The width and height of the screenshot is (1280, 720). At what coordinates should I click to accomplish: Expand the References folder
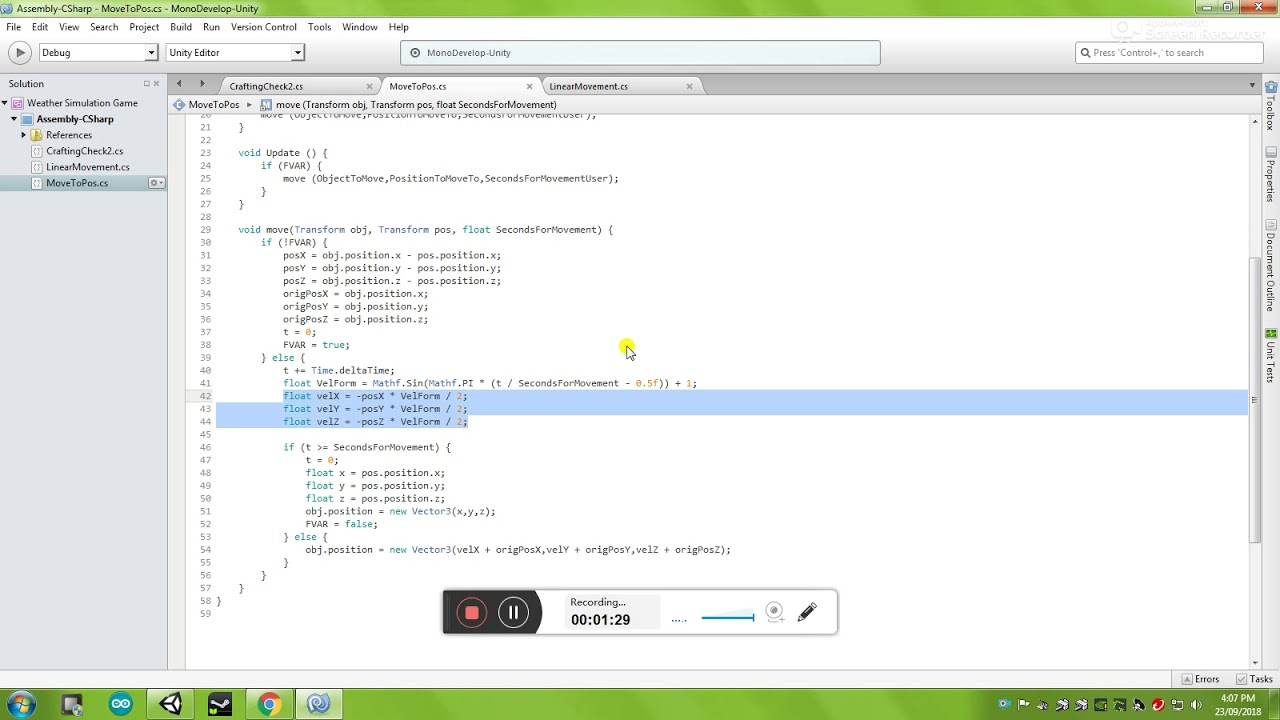[x=23, y=135]
